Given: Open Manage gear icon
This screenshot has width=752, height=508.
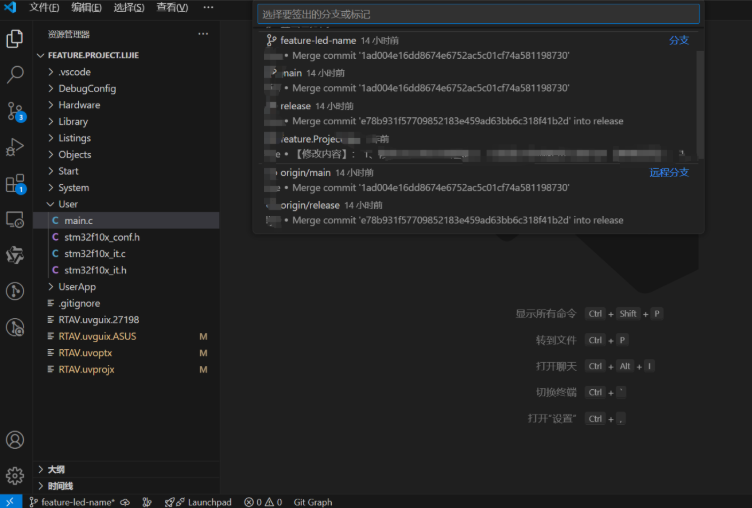Looking at the screenshot, I should click(x=14, y=475).
